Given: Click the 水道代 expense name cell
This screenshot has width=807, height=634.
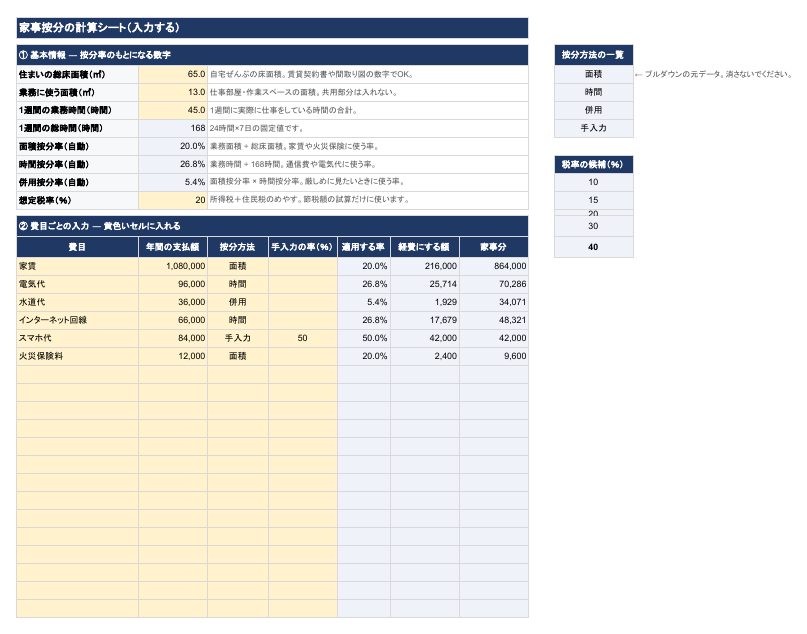Looking at the screenshot, I should coord(77,302).
